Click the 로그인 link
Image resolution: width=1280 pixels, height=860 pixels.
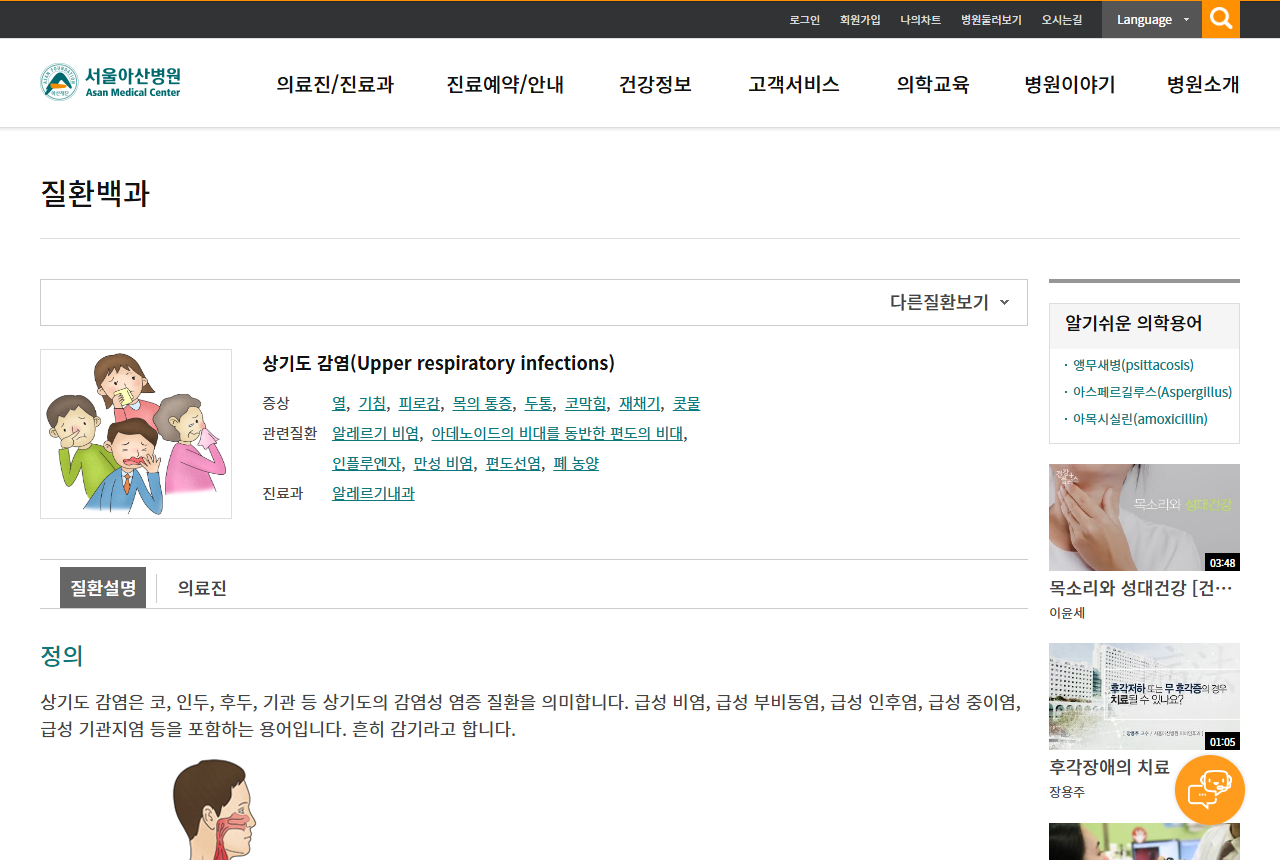coord(804,20)
